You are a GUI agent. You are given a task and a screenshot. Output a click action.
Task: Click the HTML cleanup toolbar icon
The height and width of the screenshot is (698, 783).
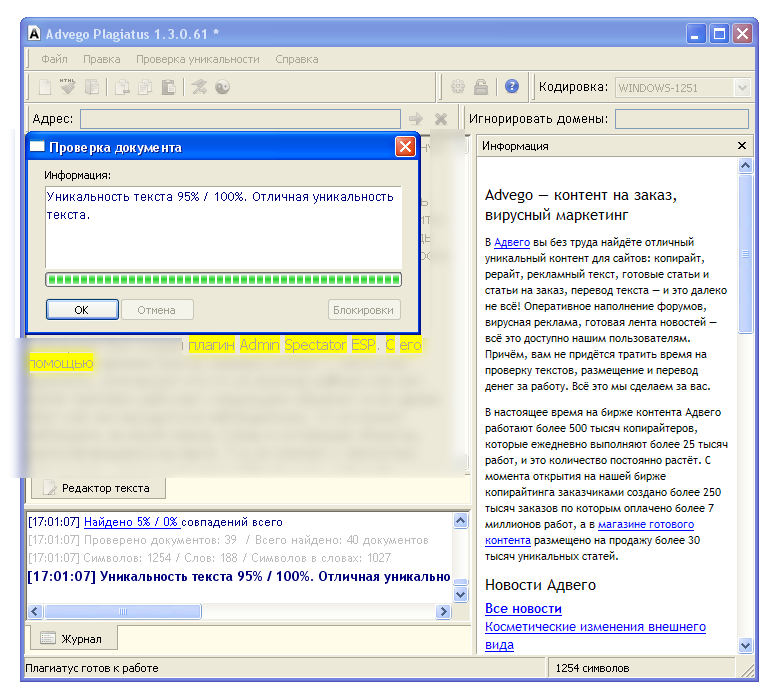(67, 87)
